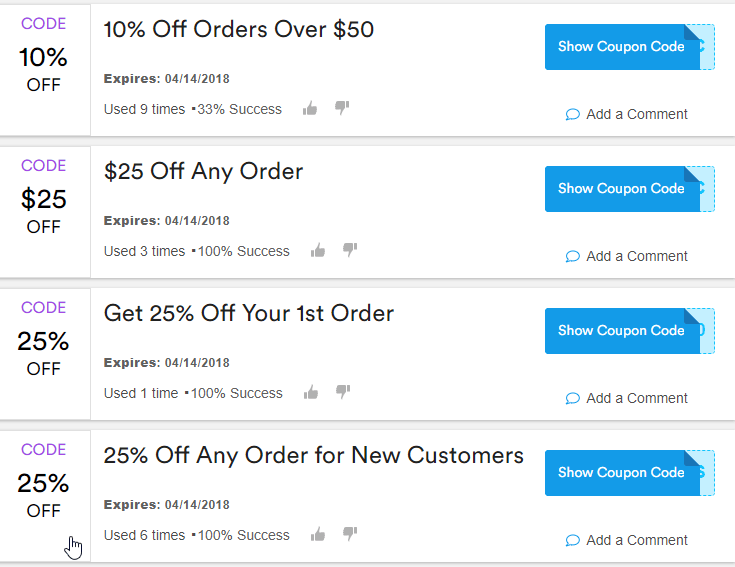Add a comment on the 10% Off coupon
This screenshot has height=567, width=735.
click(626, 114)
